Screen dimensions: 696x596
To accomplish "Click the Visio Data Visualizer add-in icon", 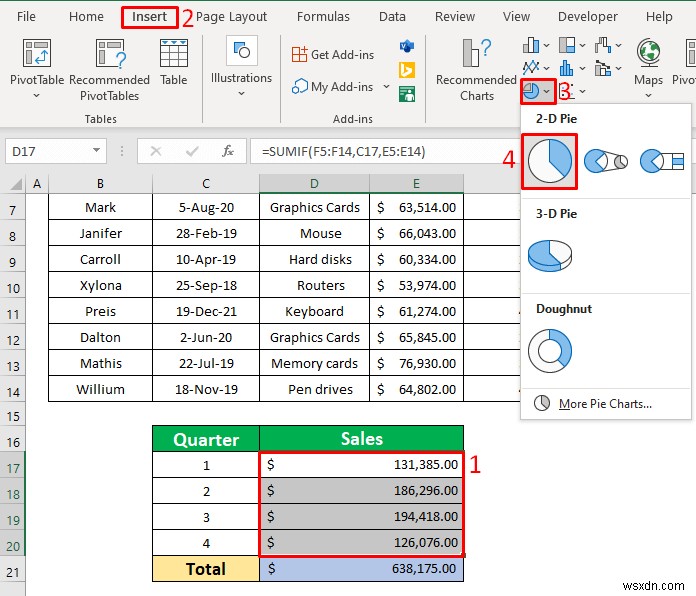I will pyautogui.click(x=407, y=46).
